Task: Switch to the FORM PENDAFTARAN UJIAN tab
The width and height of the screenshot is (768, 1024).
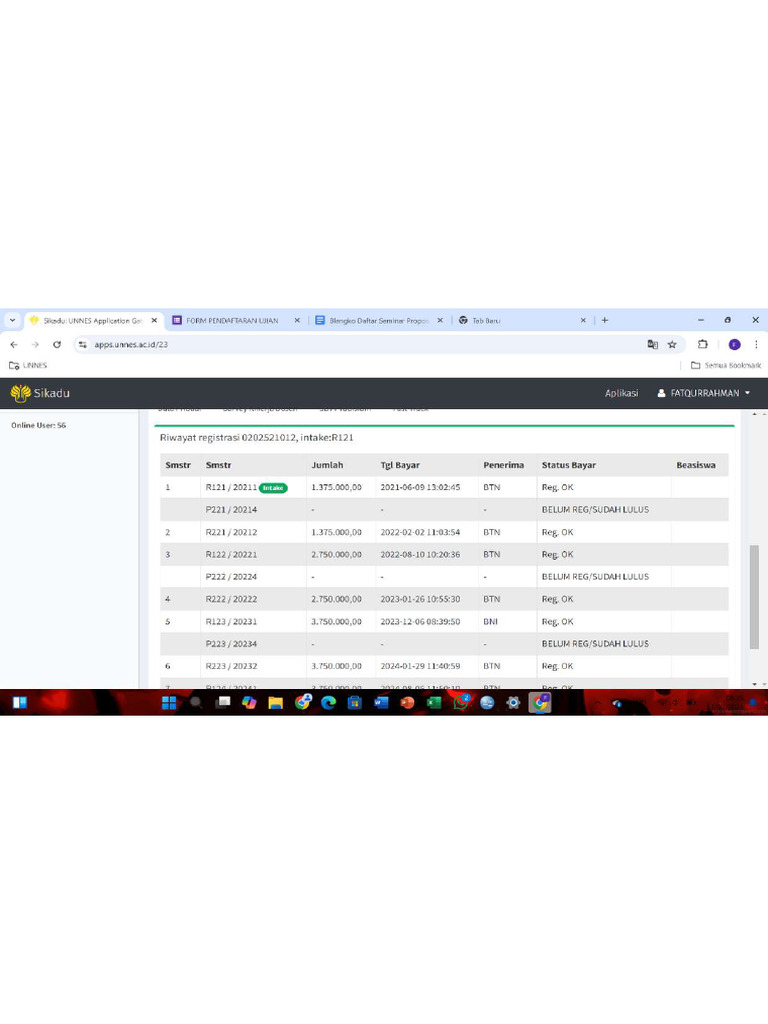Action: 231,321
